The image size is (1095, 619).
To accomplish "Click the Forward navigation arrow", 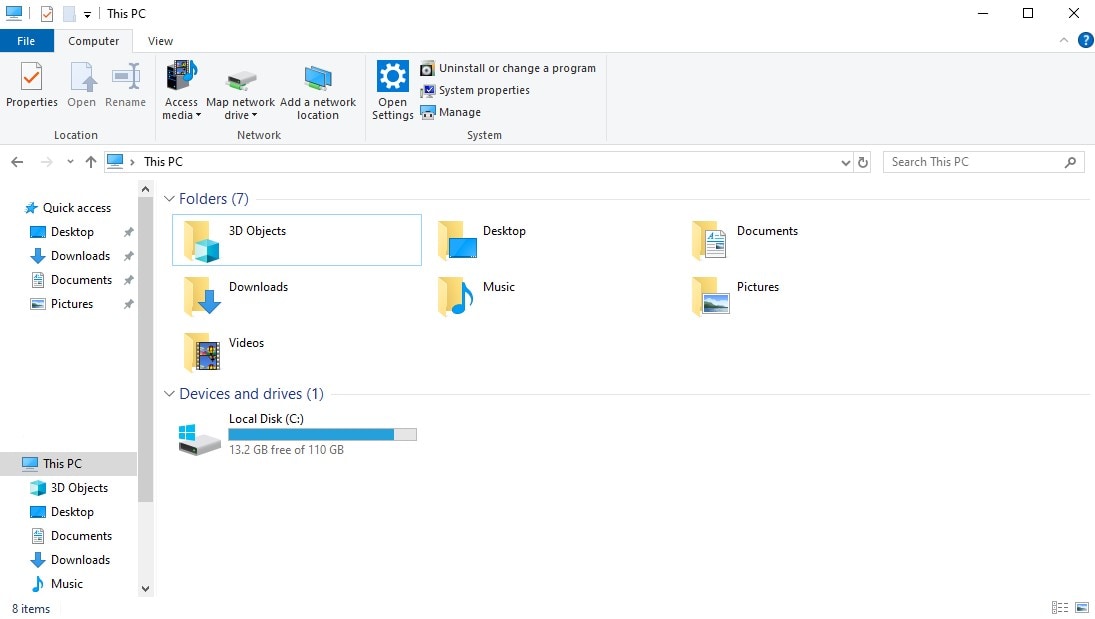I will [x=47, y=162].
